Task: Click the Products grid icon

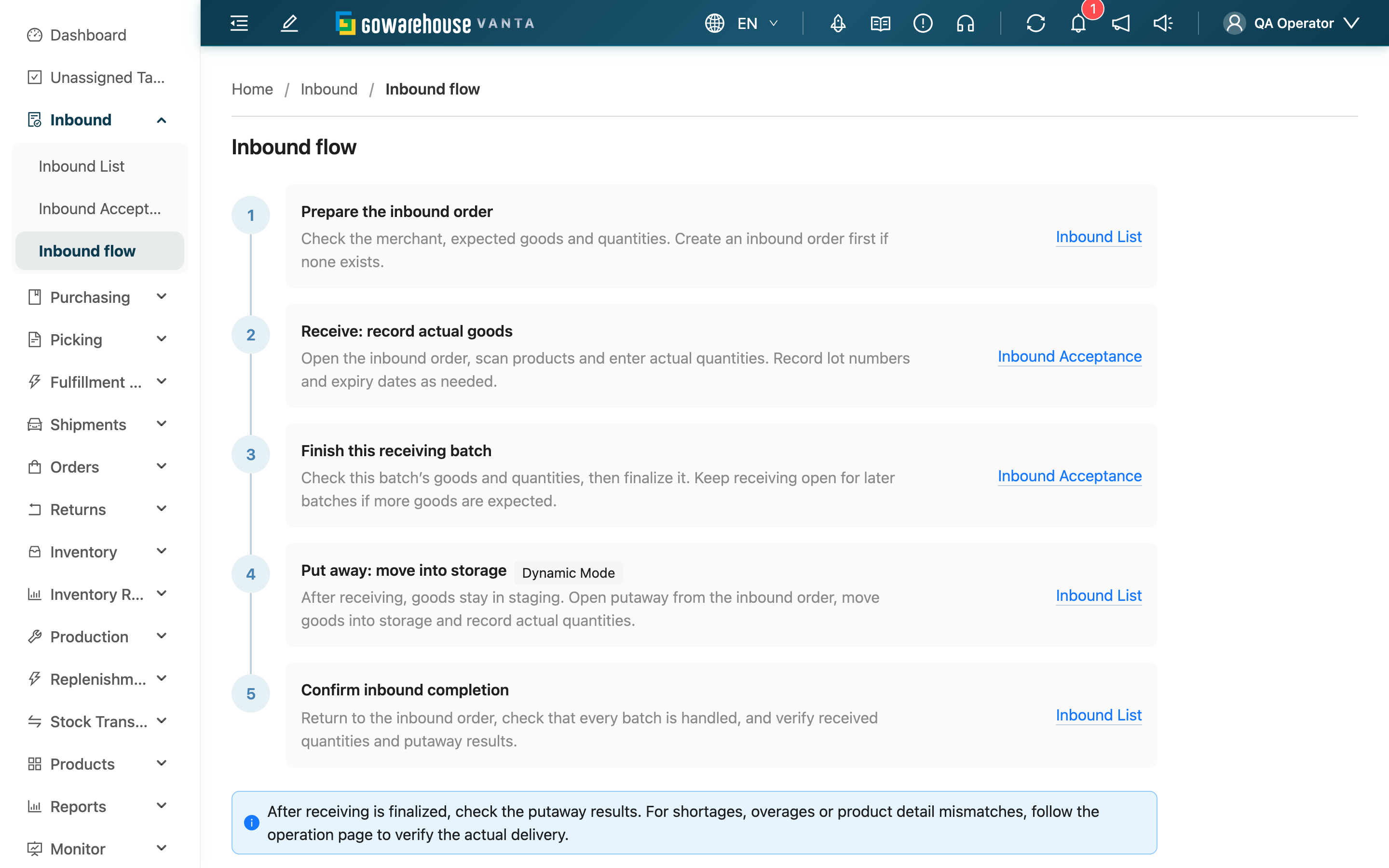Action: 34,764
